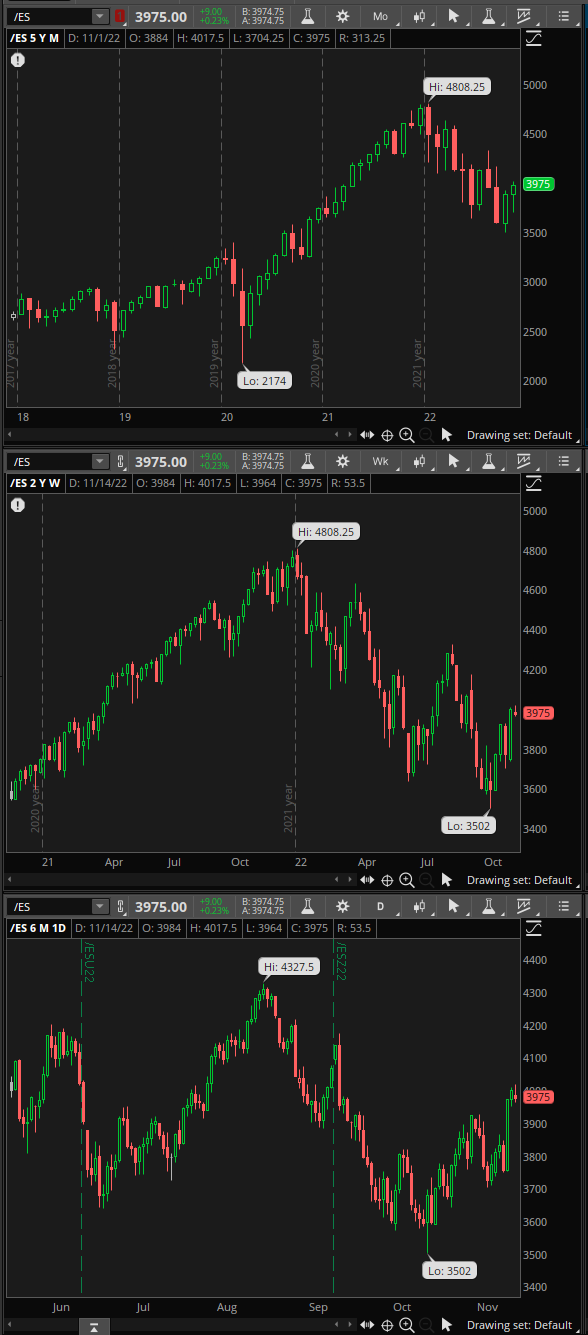Click crosshair pan icon under weekly chart
588x1335 pixels.
[387, 880]
